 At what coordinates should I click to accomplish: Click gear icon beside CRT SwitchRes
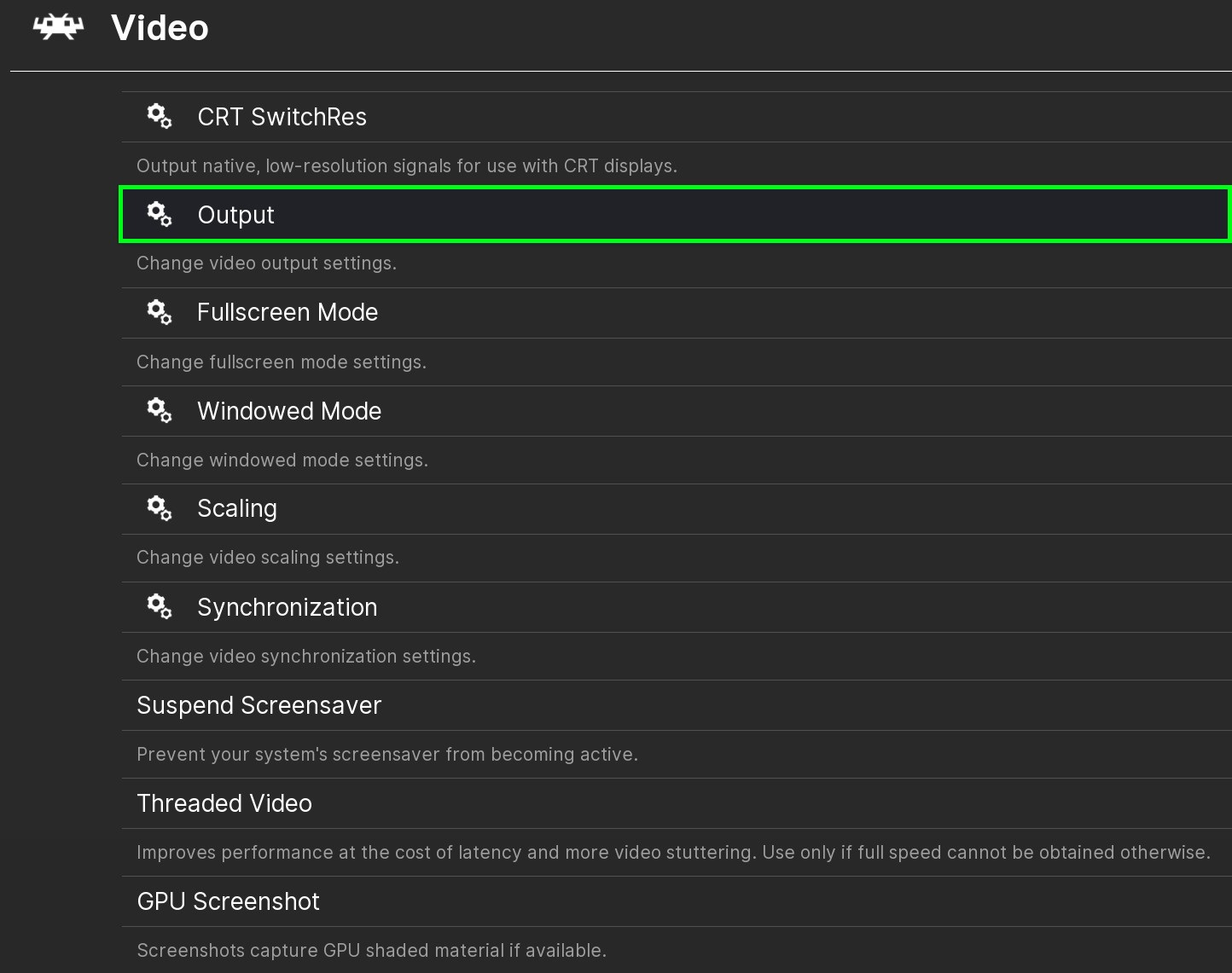click(159, 116)
